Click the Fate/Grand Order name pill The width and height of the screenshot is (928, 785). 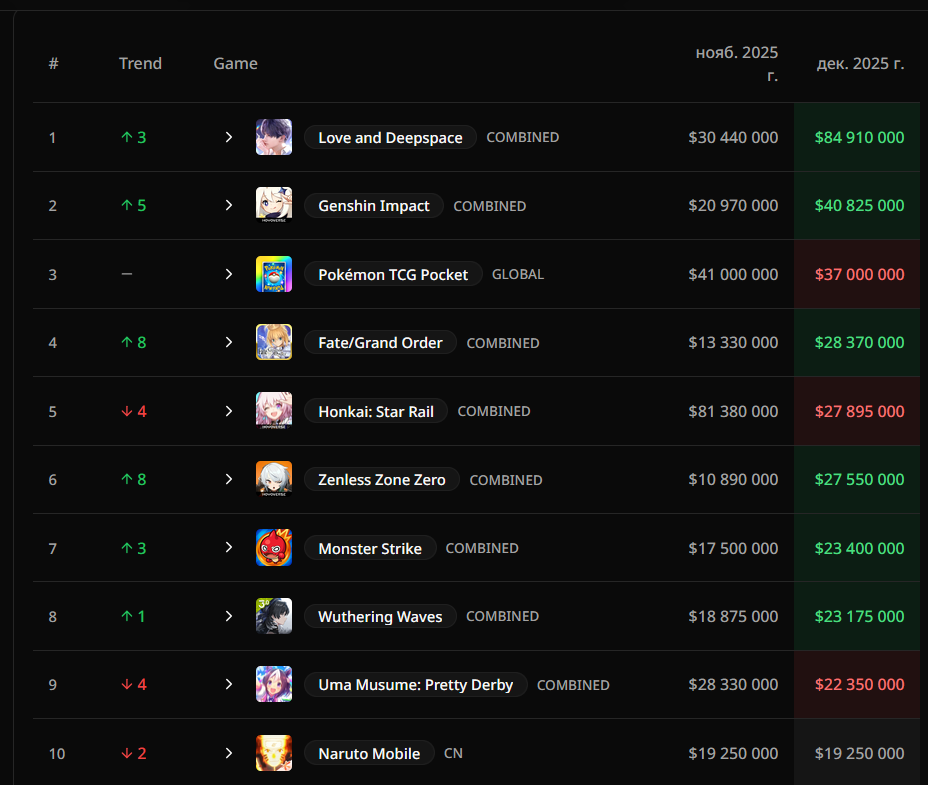380,342
